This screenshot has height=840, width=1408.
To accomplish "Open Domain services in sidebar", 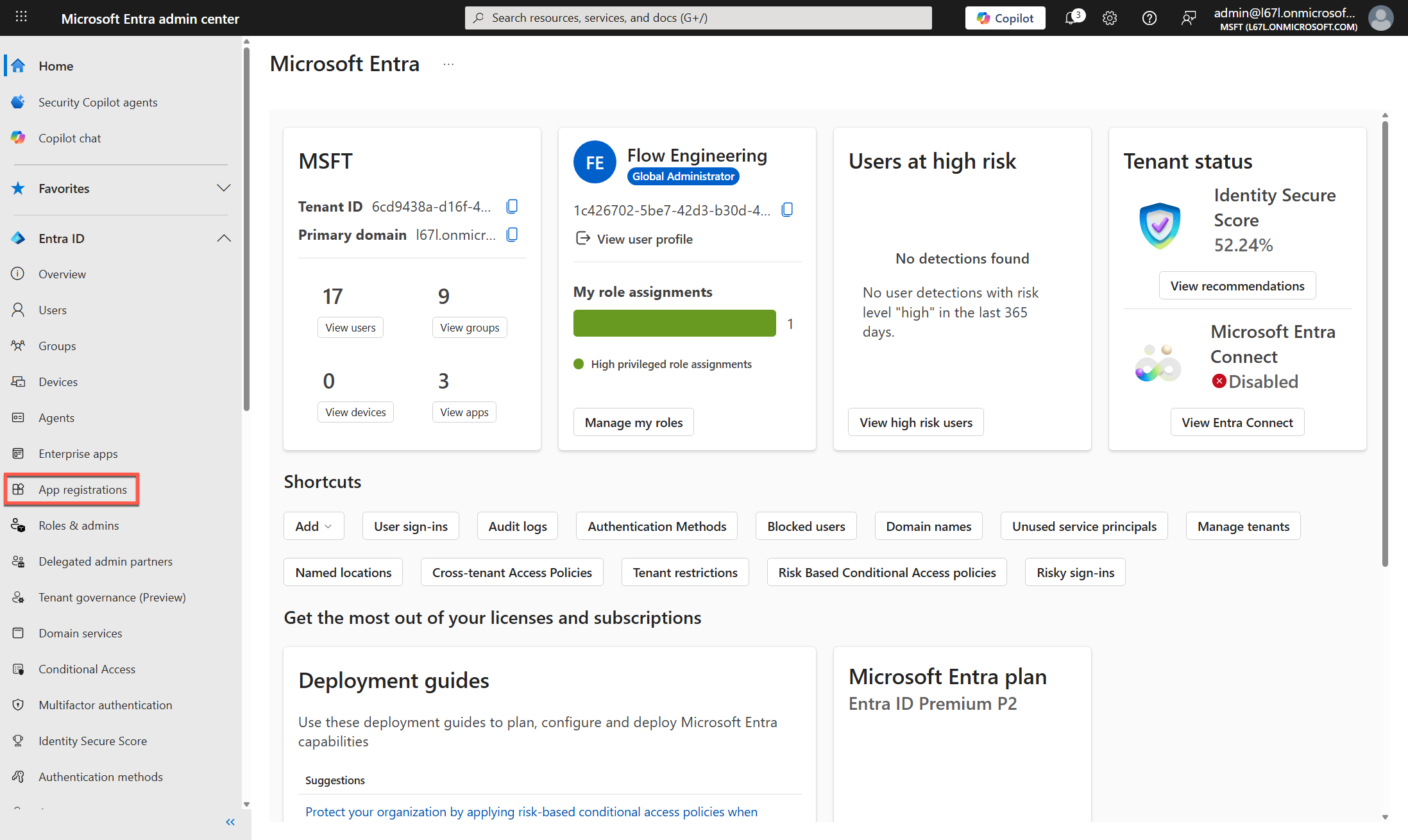I will click(80, 633).
